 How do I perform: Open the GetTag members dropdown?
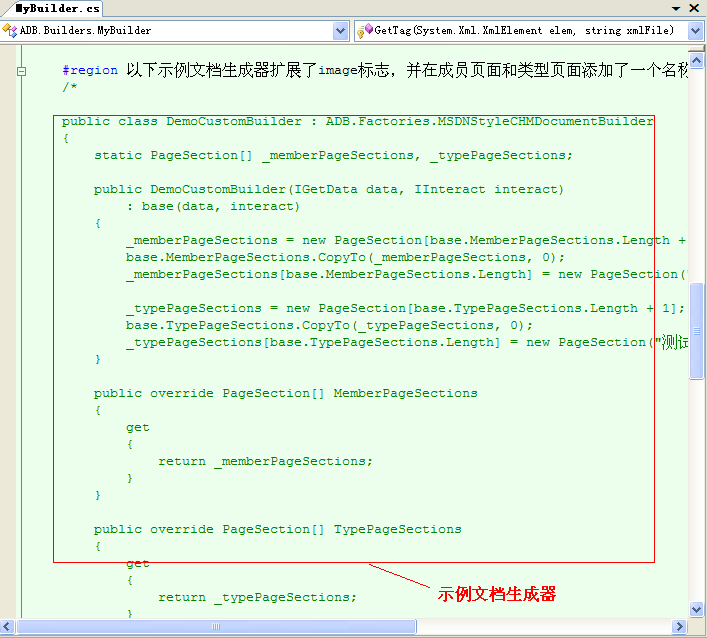click(x=695, y=31)
